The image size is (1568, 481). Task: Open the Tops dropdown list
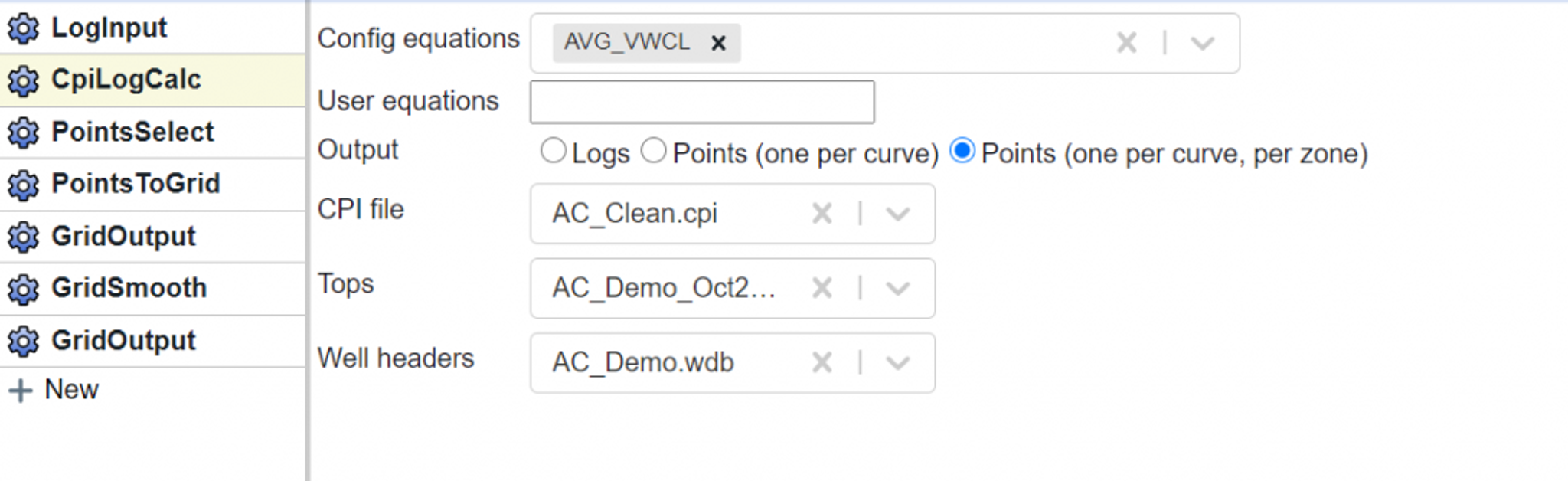(x=897, y=288)
